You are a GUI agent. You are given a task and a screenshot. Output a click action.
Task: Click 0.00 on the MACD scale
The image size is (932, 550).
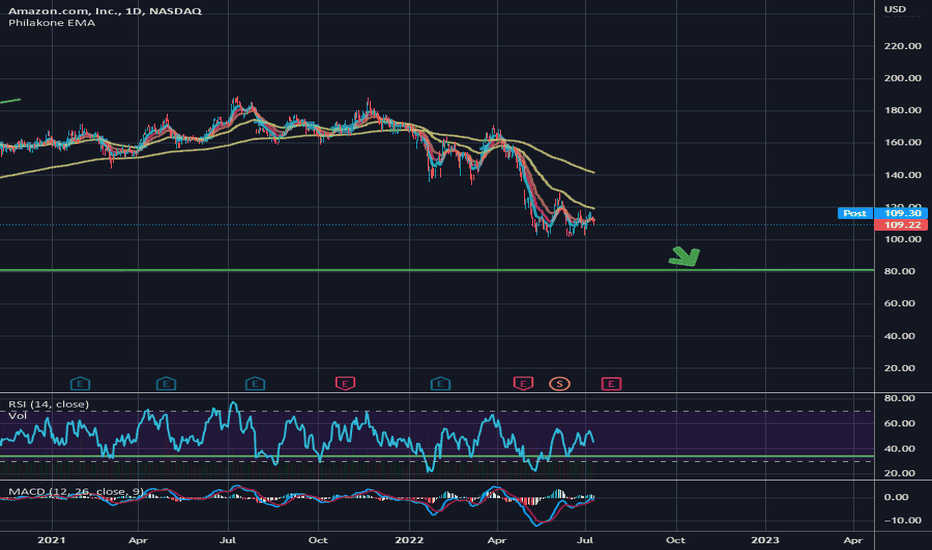pos(896,497)
